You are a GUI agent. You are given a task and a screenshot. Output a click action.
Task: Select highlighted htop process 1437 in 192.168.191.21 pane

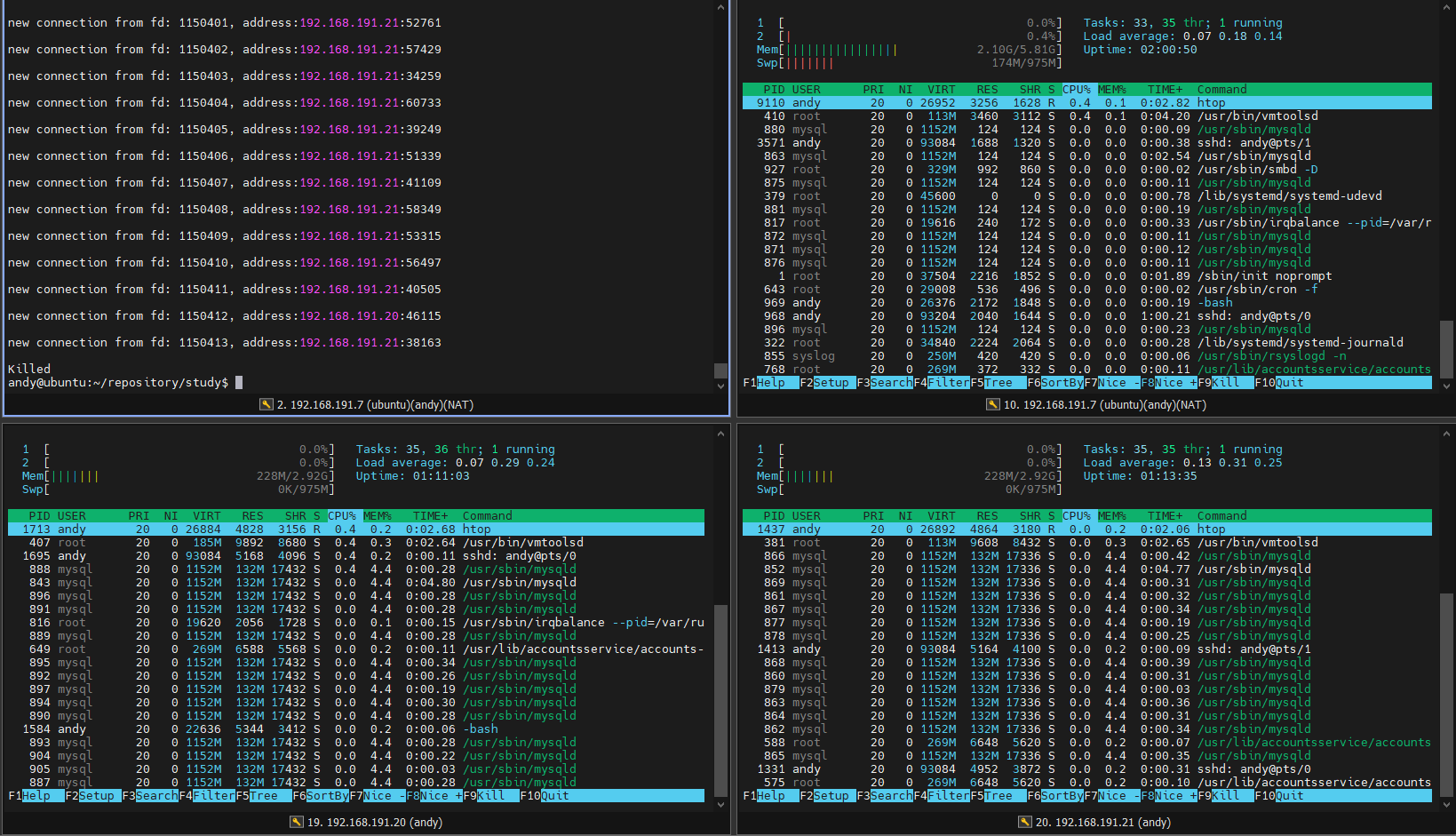[x=1087, y=529]
